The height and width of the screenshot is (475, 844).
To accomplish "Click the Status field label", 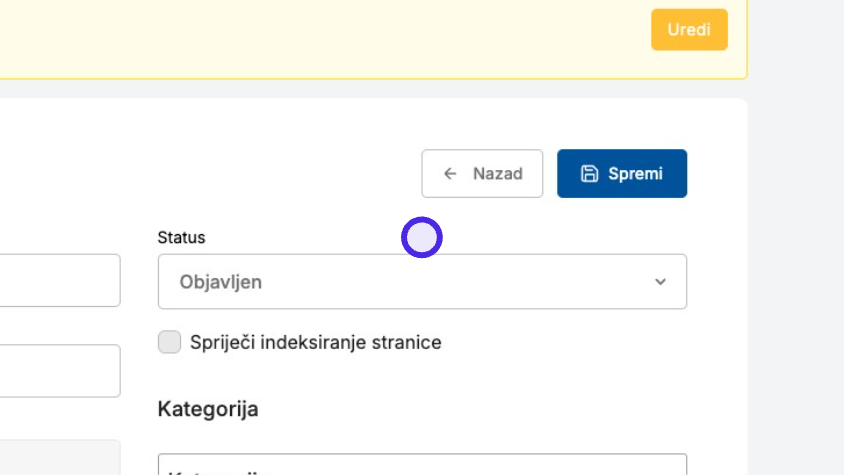I will [181, 238].
